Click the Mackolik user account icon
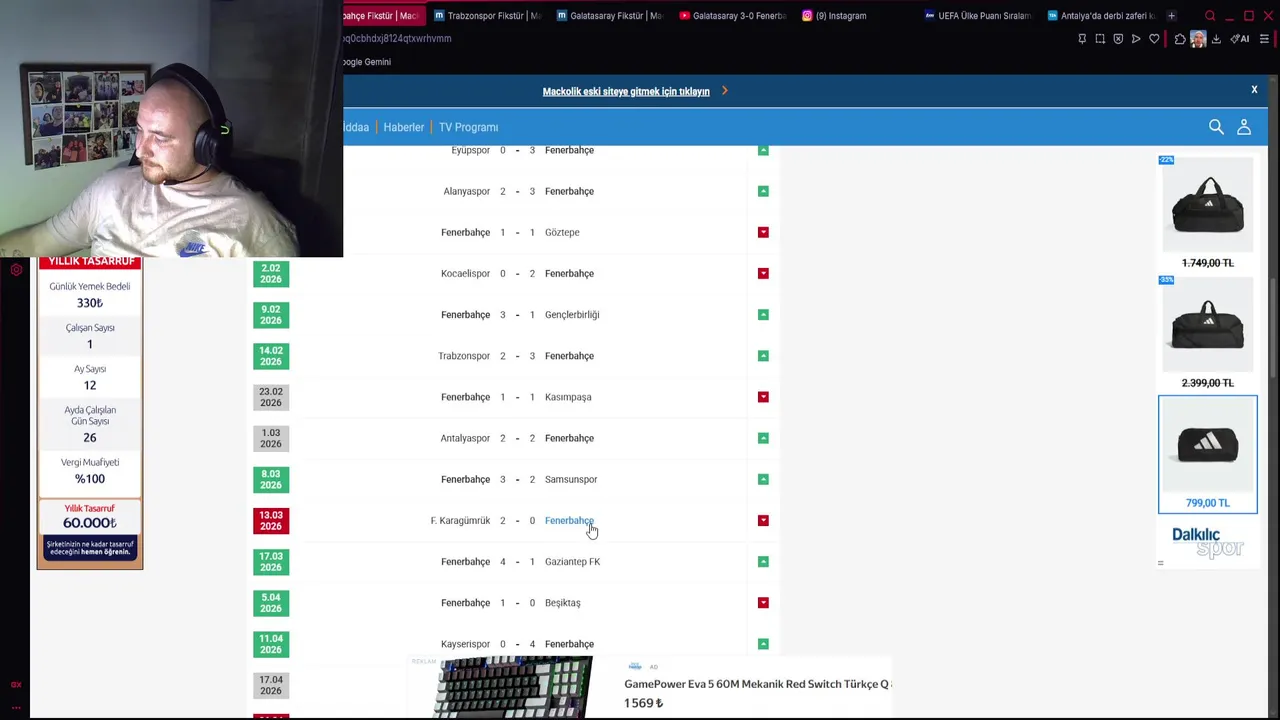 1244,127
